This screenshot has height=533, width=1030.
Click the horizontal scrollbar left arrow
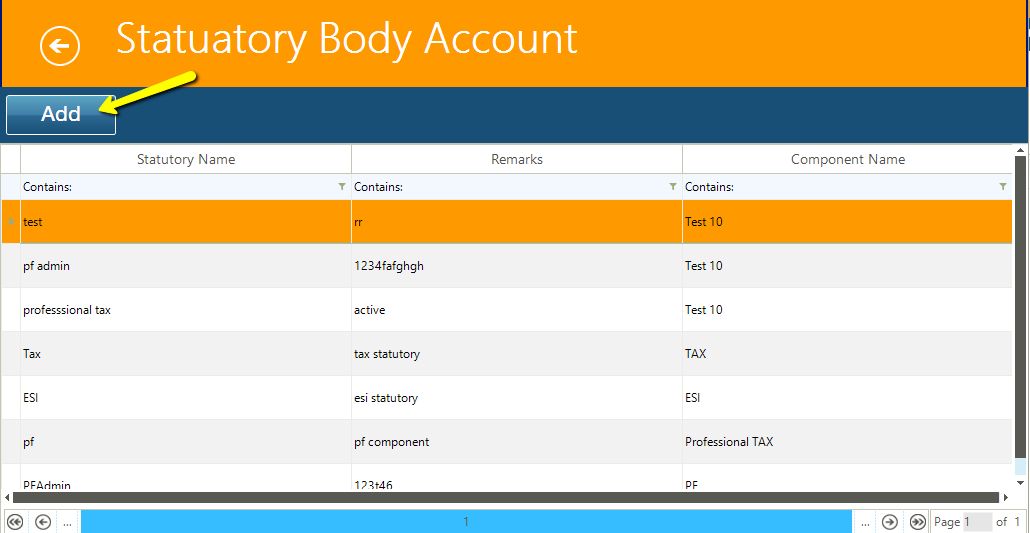coord(7,498)
